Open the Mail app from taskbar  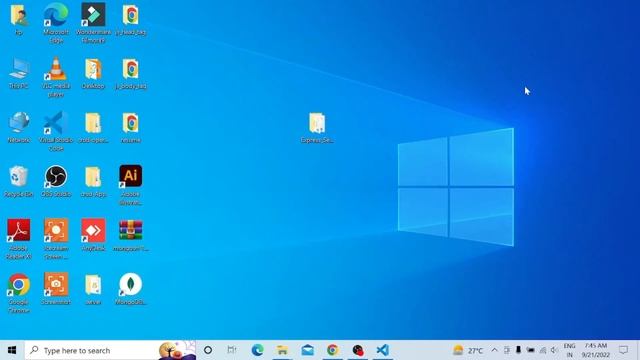(307, 350)
